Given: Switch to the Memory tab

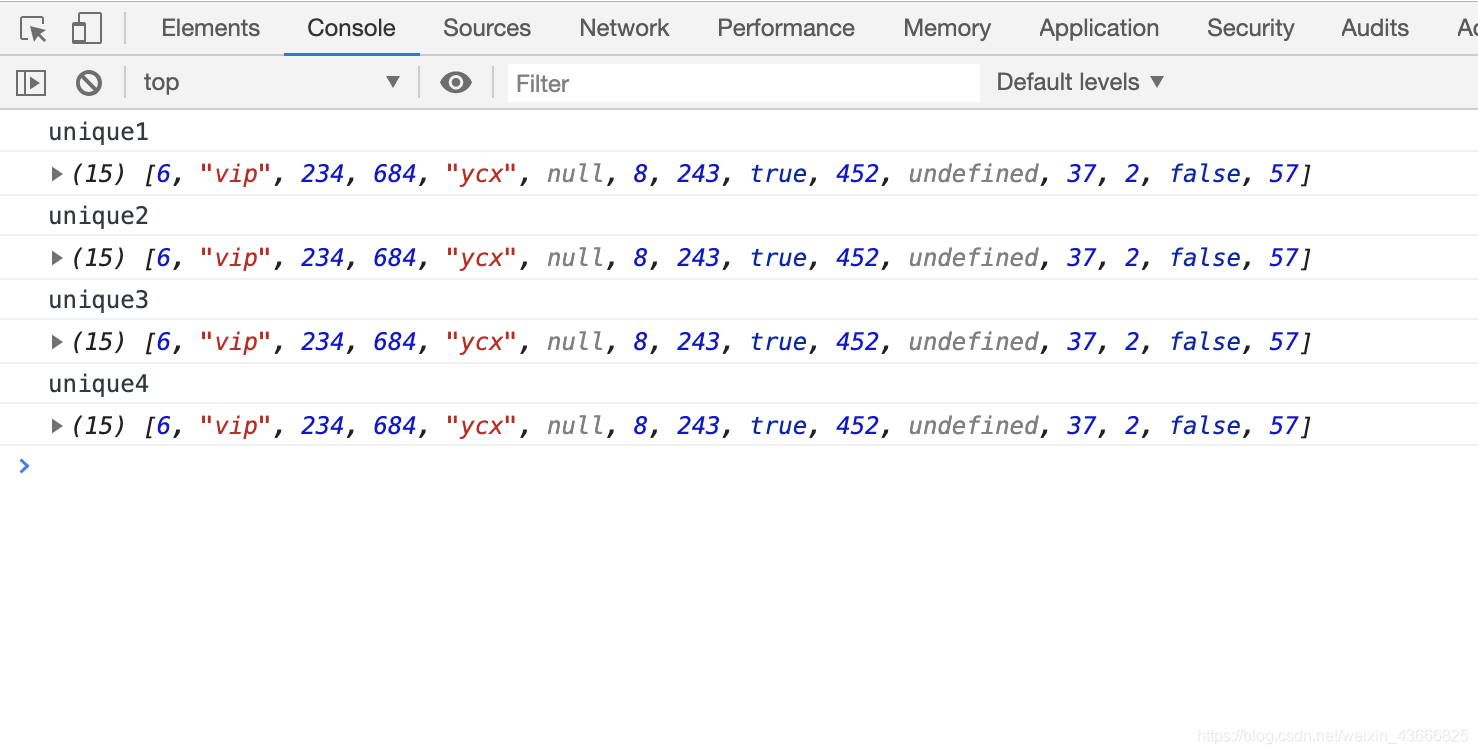Looking at the screenshot, I should [947, 28].
